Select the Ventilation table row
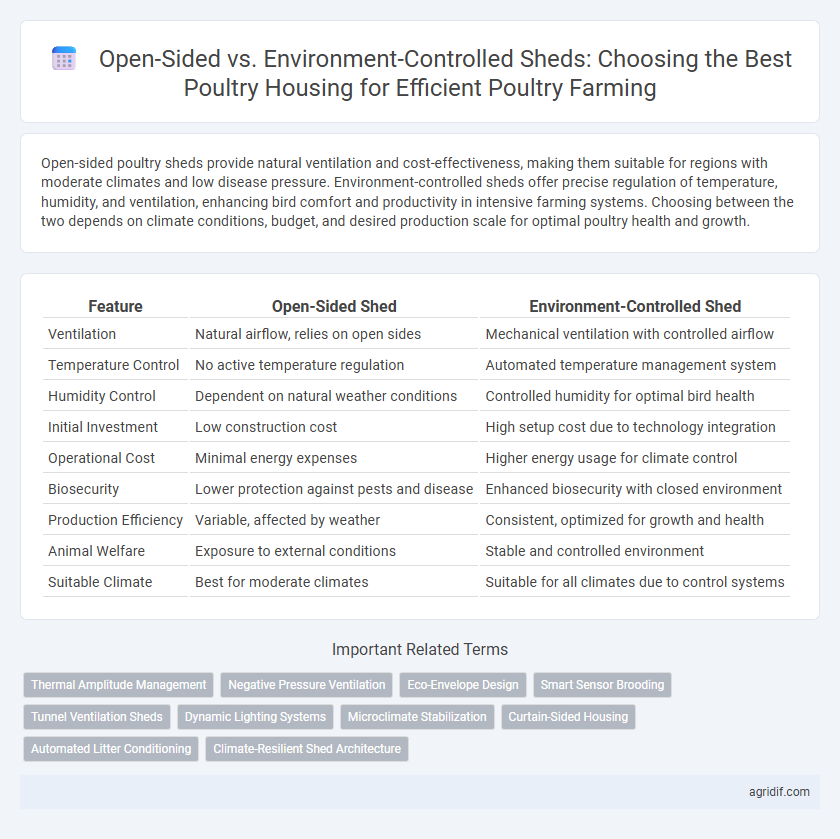The height and width of the screenshot is (839, 840). pyautogui.click(x=416, y=334)
